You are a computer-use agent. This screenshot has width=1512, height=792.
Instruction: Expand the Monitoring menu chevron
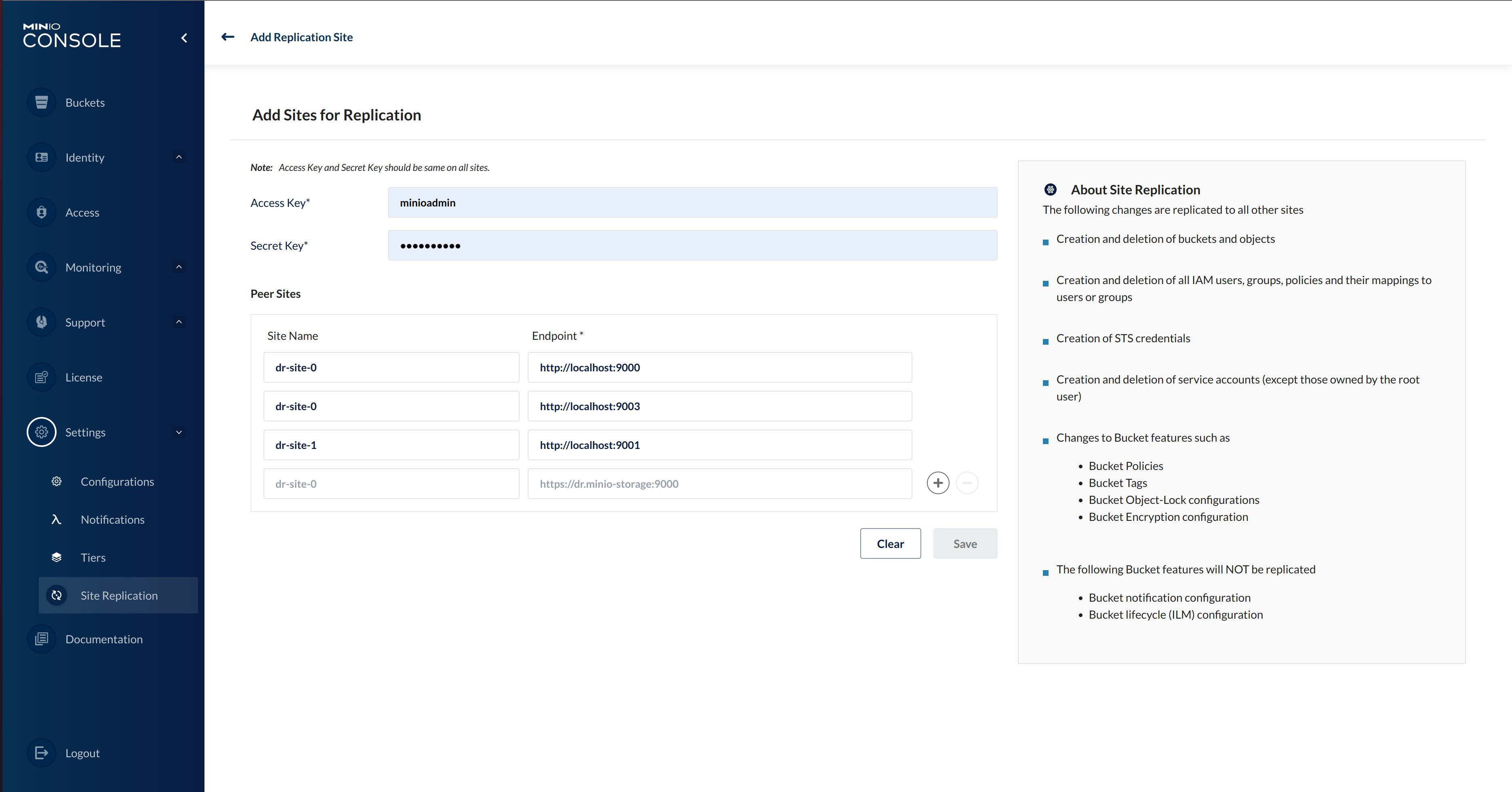179,267
